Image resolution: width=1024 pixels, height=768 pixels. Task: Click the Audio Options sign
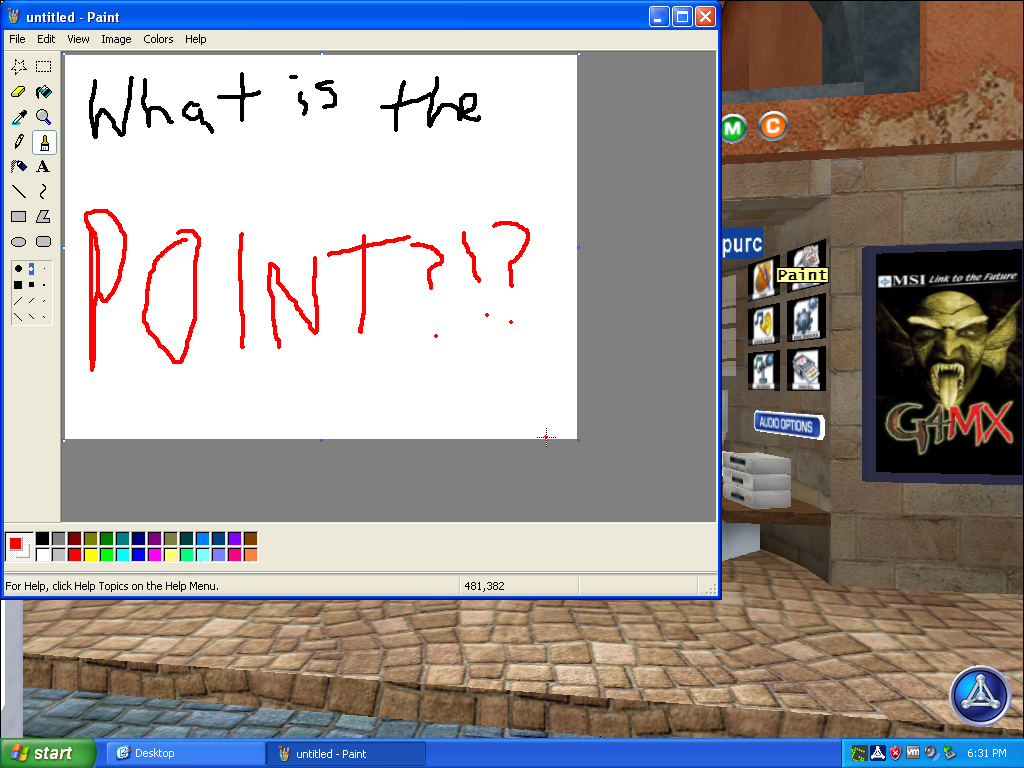click(788, 425)
